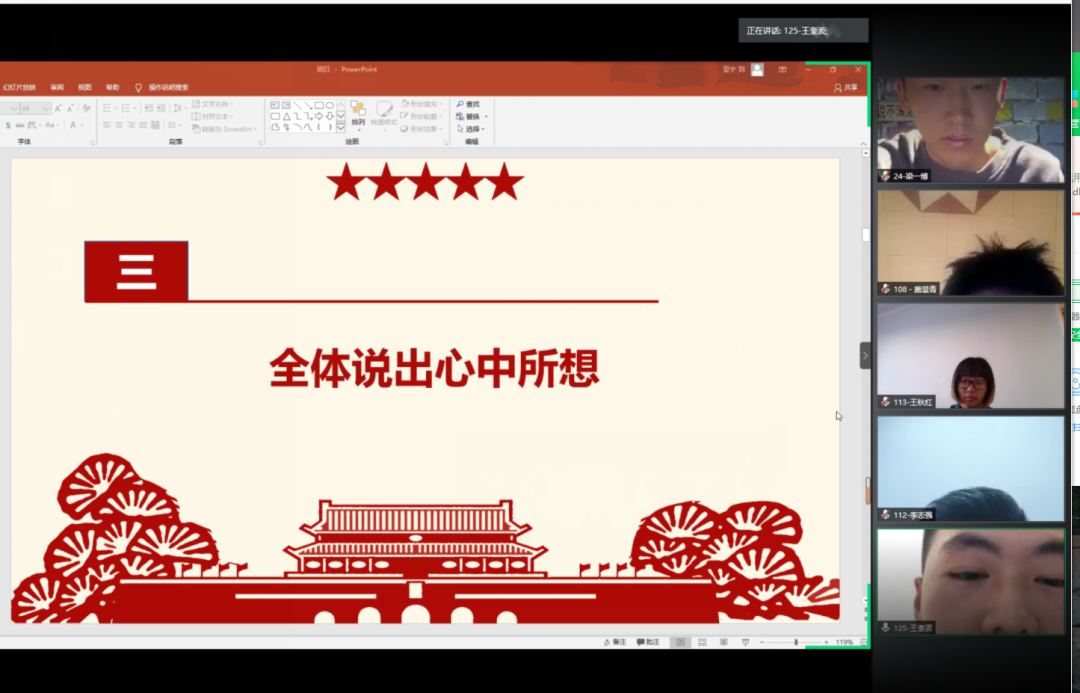This screenshot has height=693, width=1080.
Task: Switch to the 审阅 review tab
Action: (x=57, y=88)
